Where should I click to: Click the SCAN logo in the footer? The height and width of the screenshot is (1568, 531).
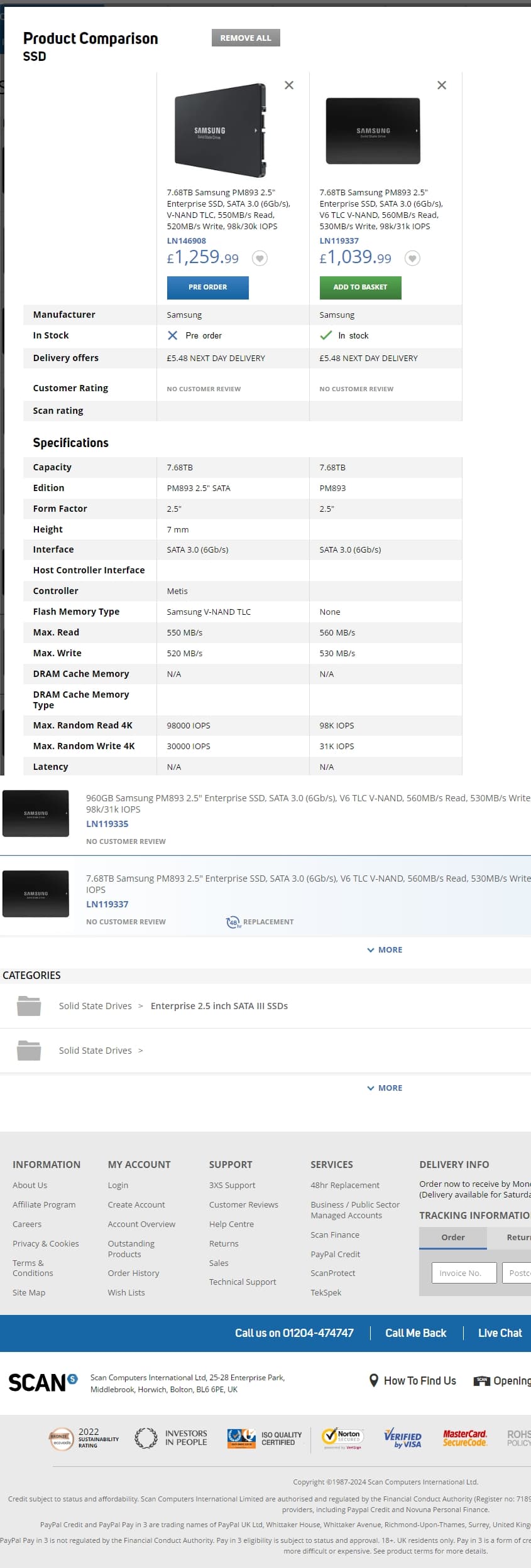click(x=43, y=1382)
